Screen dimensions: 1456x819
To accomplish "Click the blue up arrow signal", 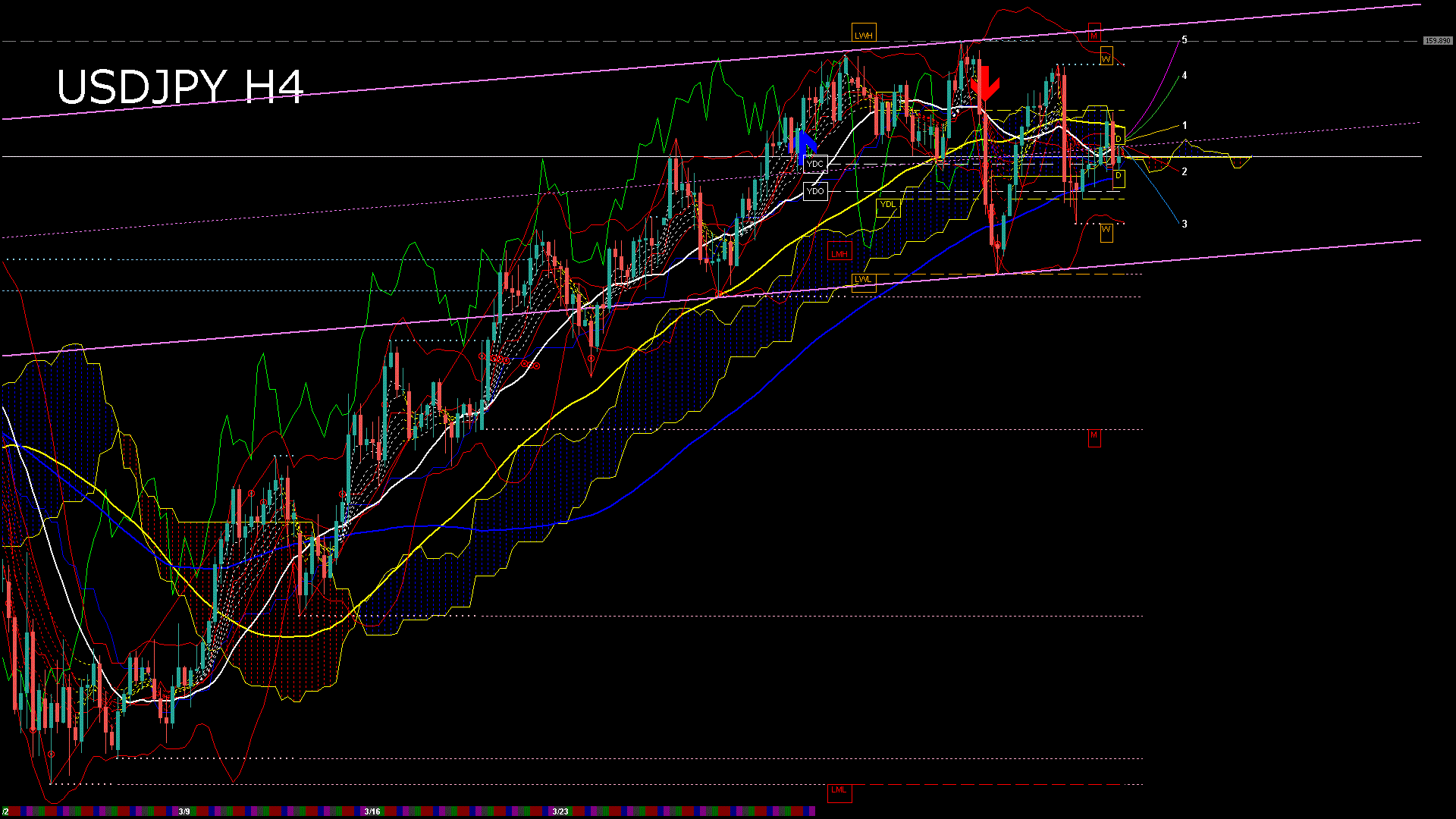I will click(x=804, y=142).
